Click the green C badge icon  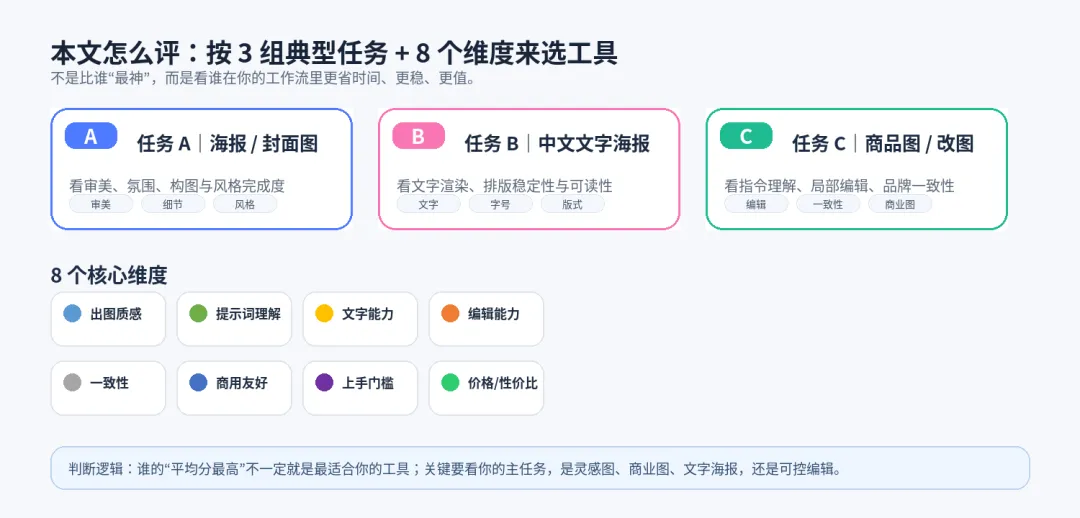(x=746, y=136)
